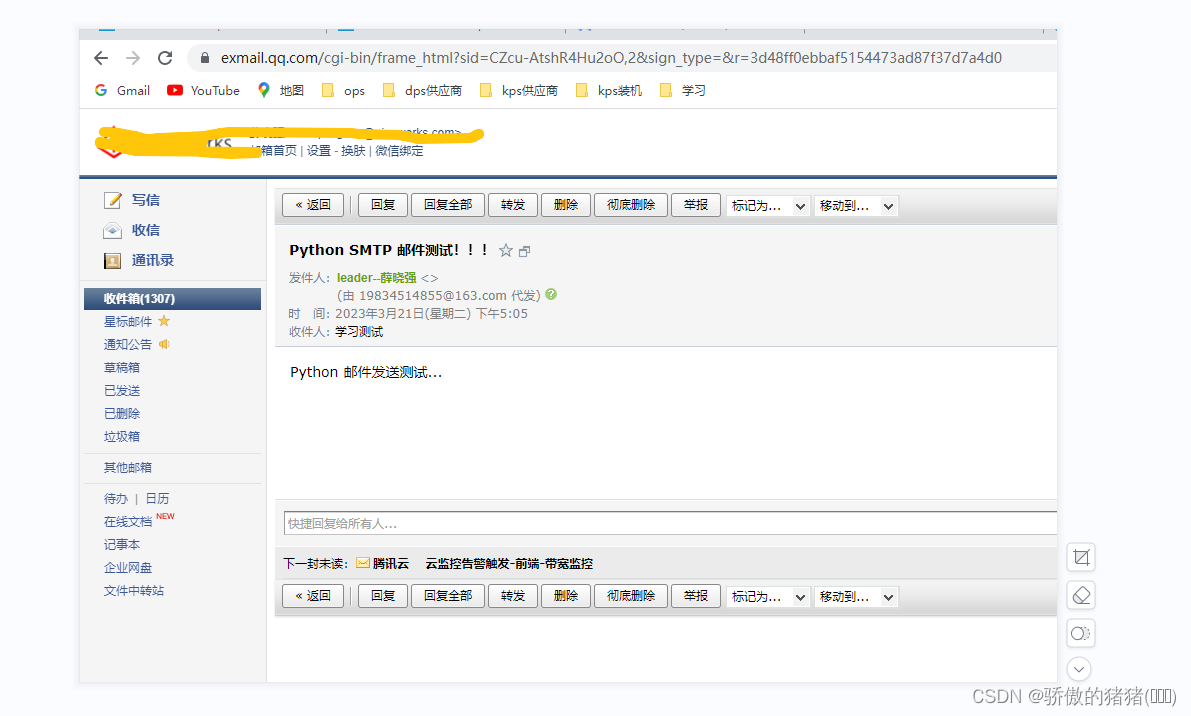Open the 已删除 deleted folder
The image size is (1191, 716).
122,413
